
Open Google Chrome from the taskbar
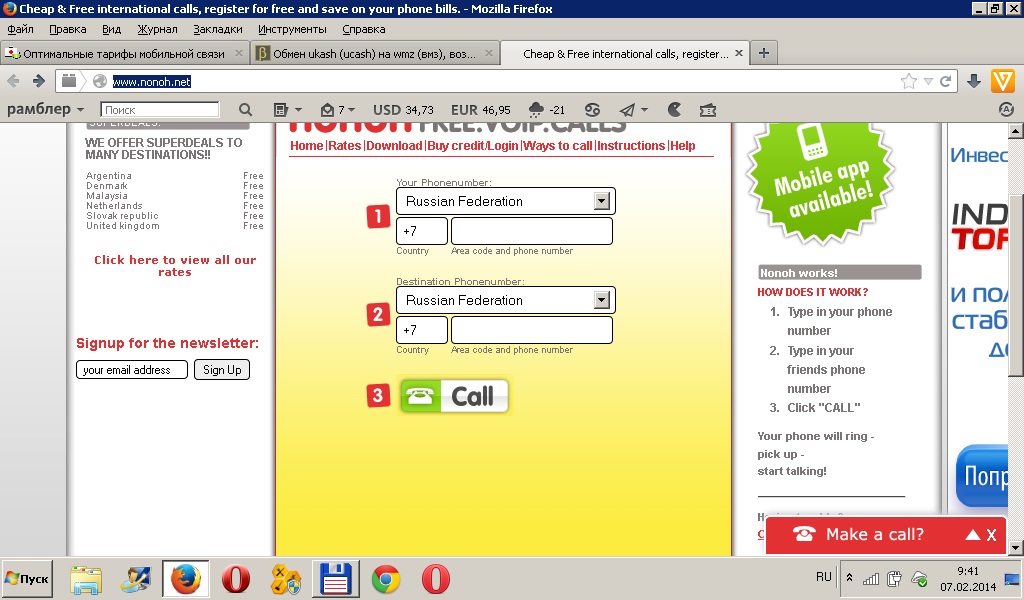(x=386, y=579)
